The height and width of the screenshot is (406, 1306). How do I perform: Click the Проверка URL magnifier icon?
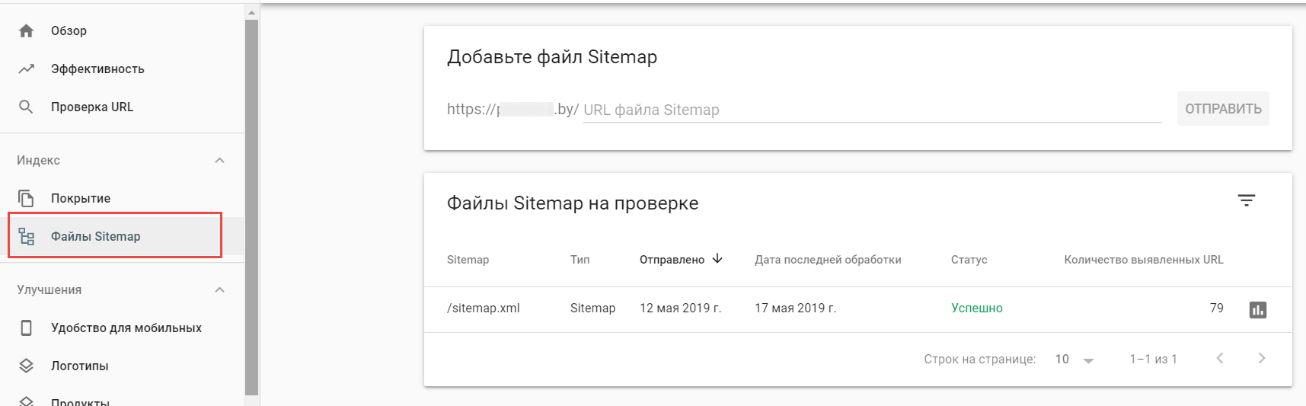[25, 108]
